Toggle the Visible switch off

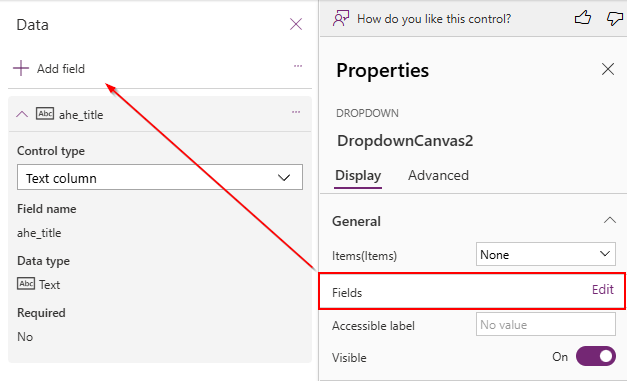pos(596,356)
